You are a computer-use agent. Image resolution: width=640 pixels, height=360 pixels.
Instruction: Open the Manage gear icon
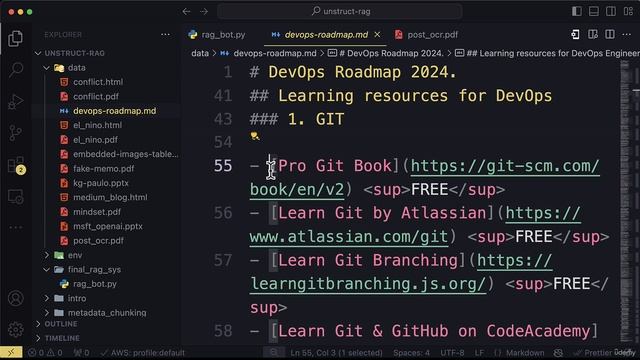coord(16,329)
